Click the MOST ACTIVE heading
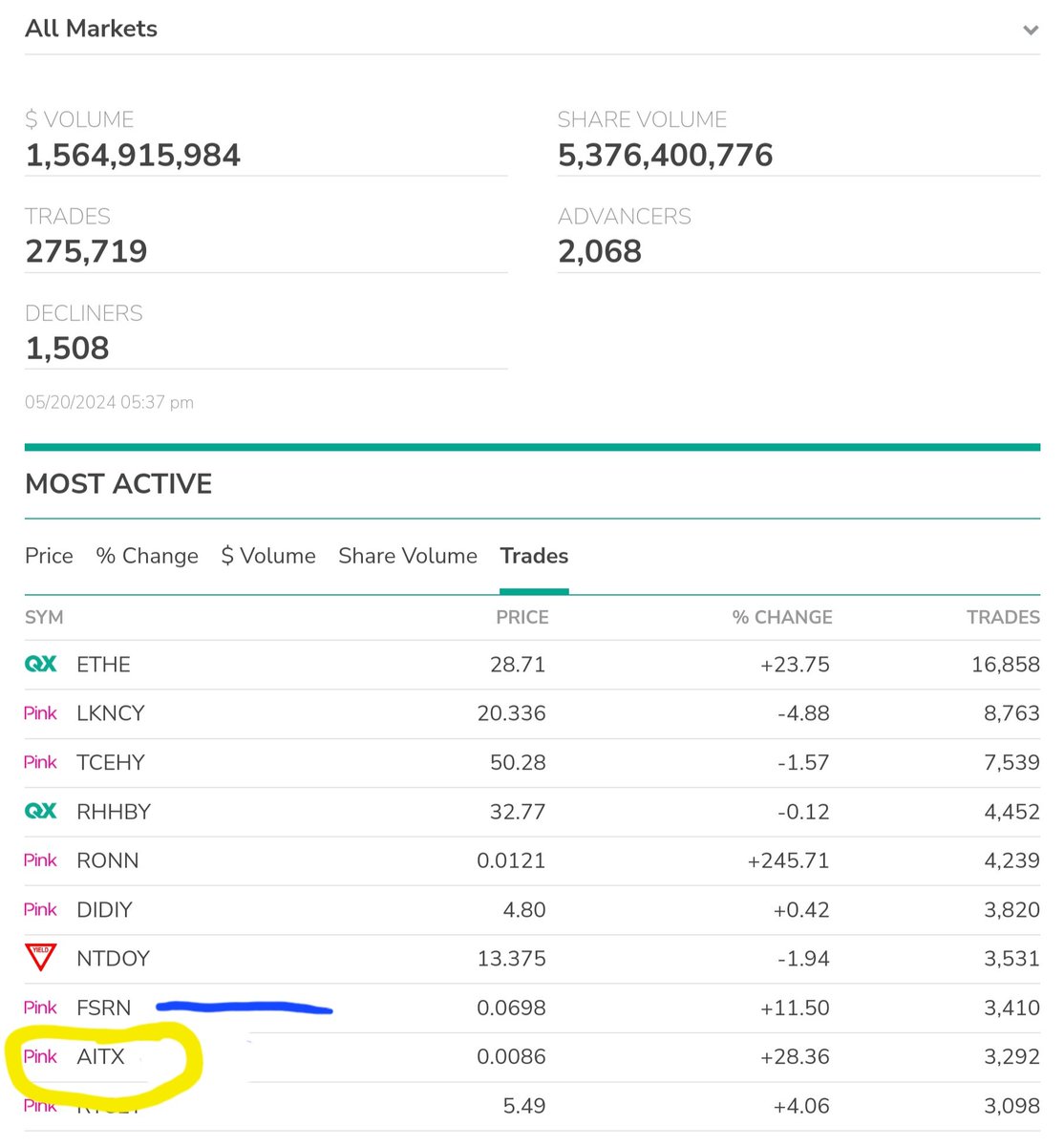The height and width of the screenshot is (1146, 1064). [118, 483]
